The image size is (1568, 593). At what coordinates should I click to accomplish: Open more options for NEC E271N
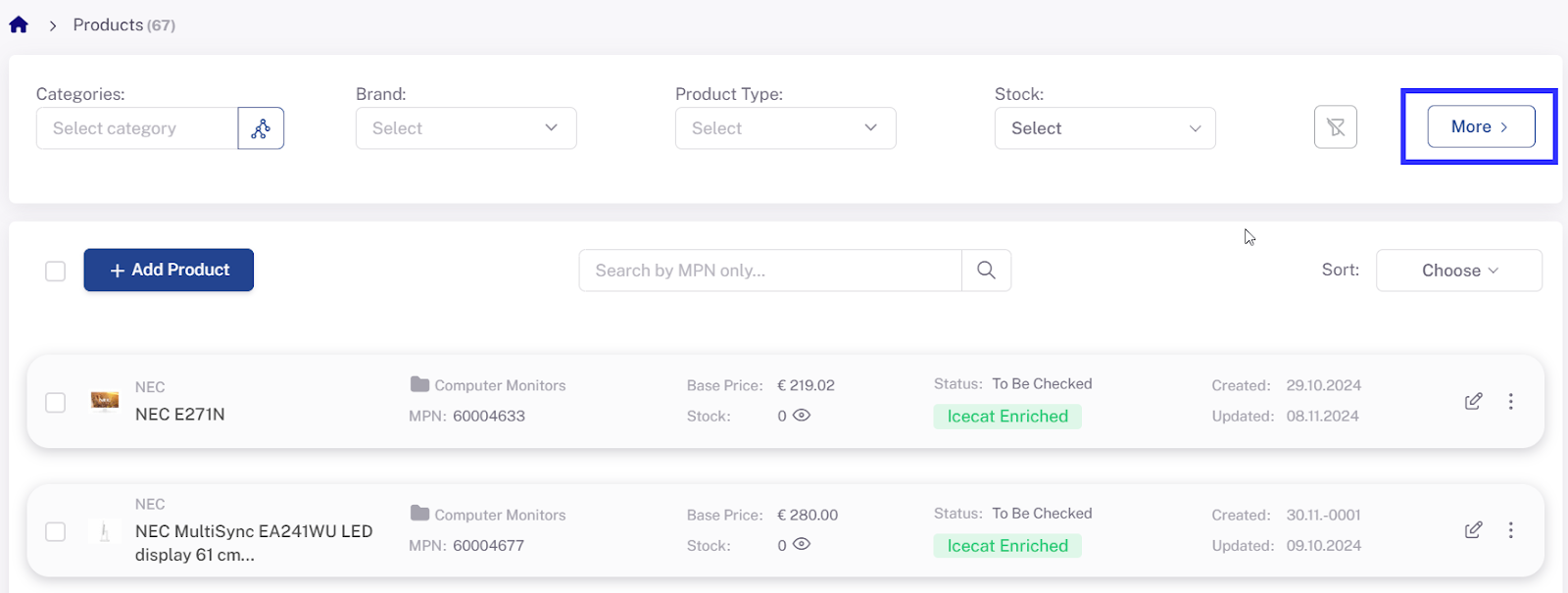(x=1510, y=401)
